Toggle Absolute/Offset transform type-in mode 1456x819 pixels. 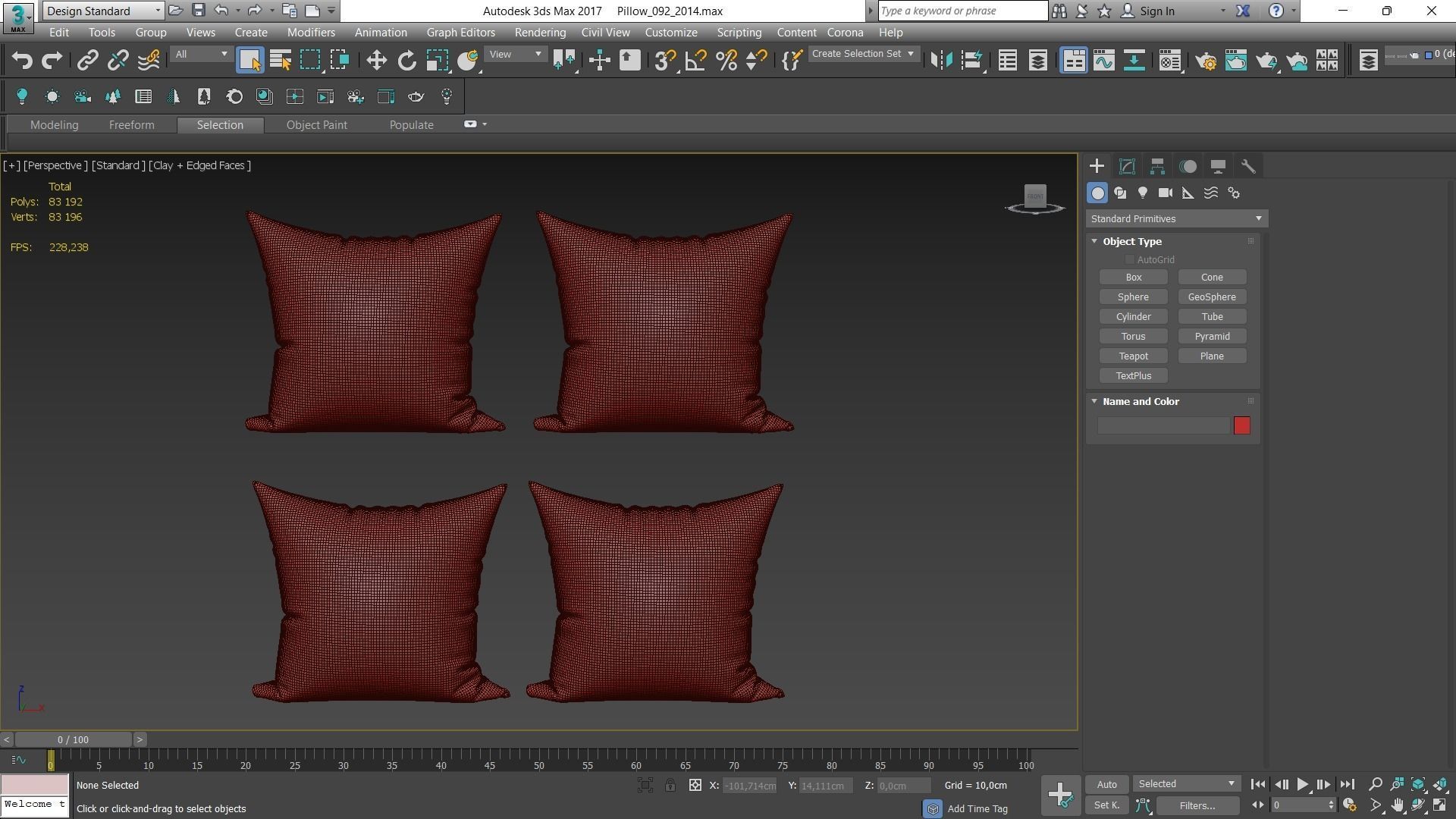(695, 786)
